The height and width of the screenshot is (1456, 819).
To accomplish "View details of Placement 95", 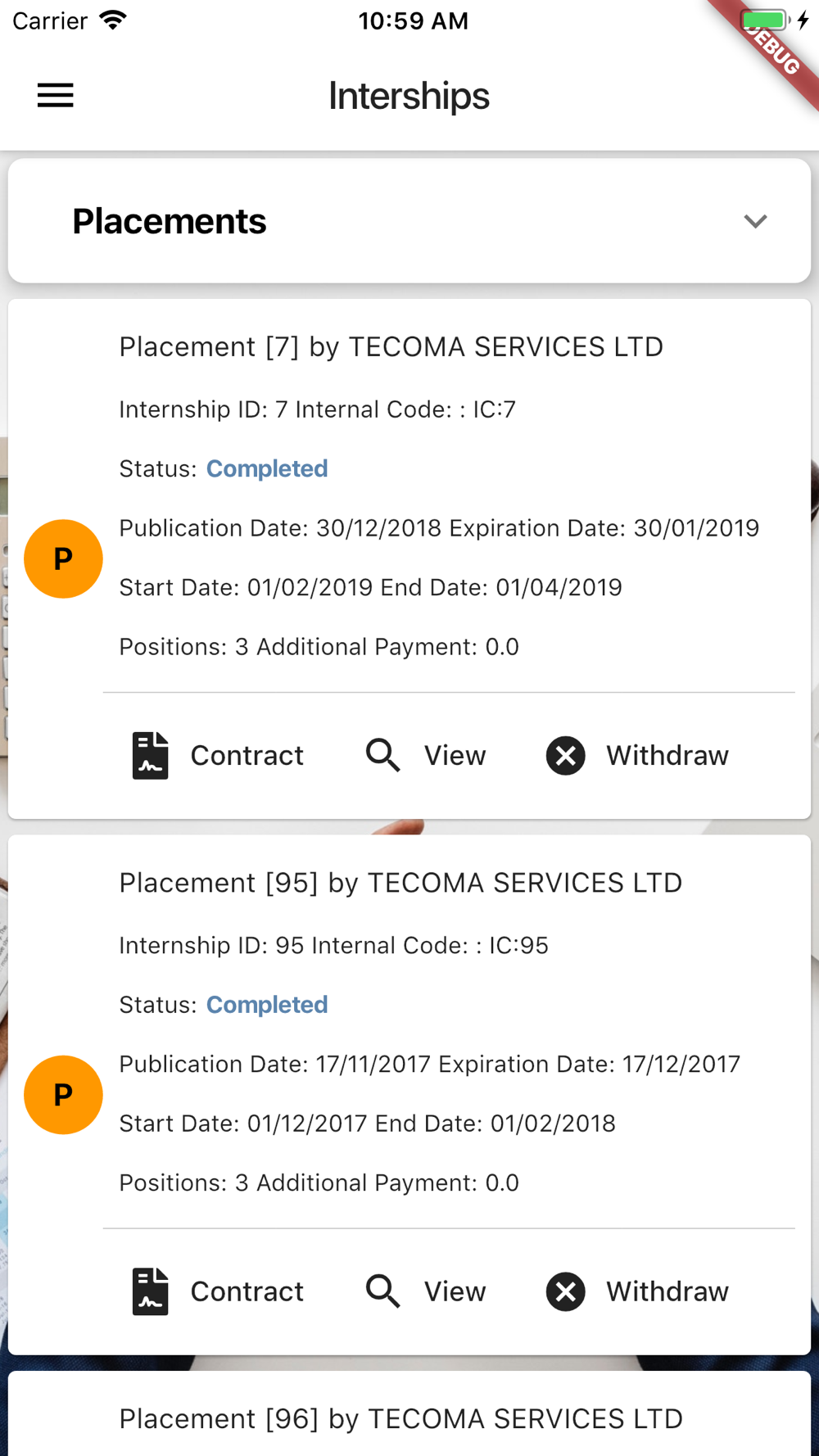I will (426, 1291).
